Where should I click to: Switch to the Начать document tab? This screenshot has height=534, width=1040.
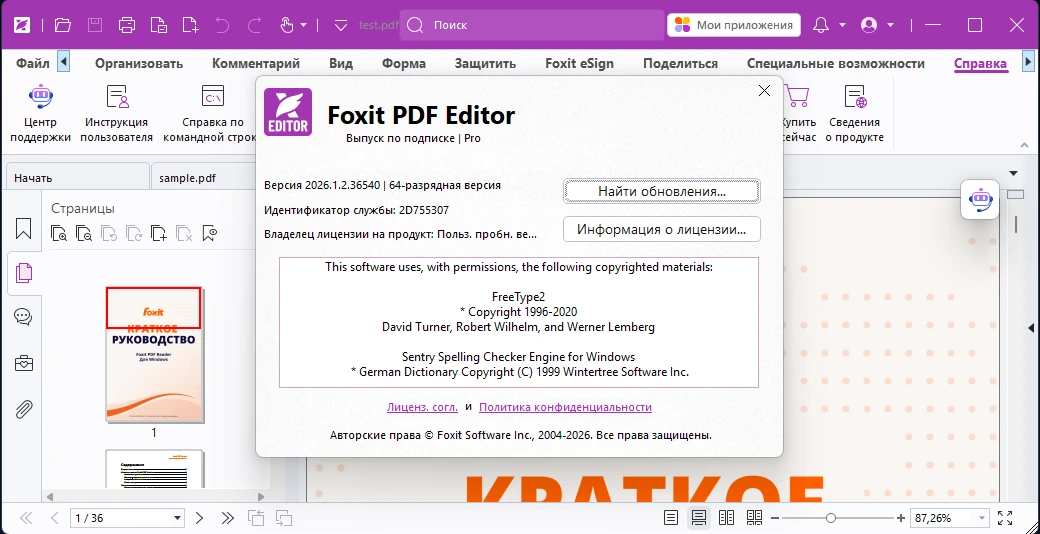[x=77, y=178]
